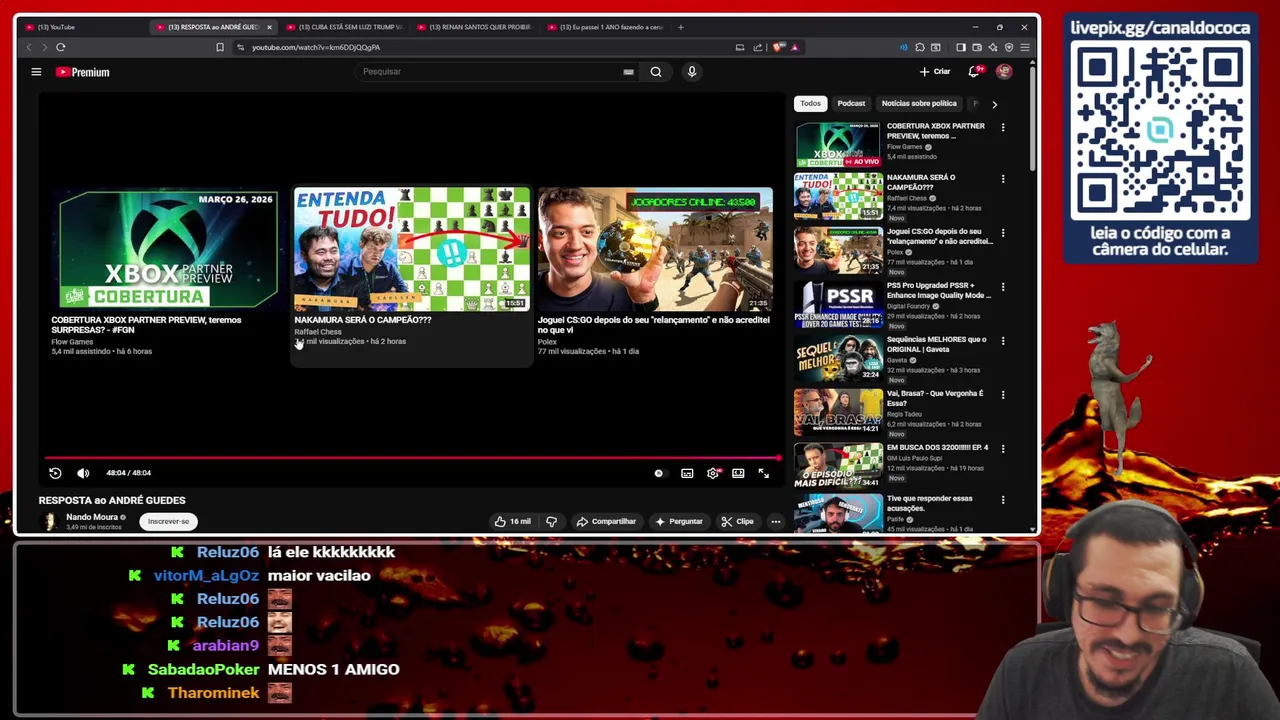The height and width of the screenshot is (720, 1280).
Task: Bookmark this page icon
Action: point(220,47)
